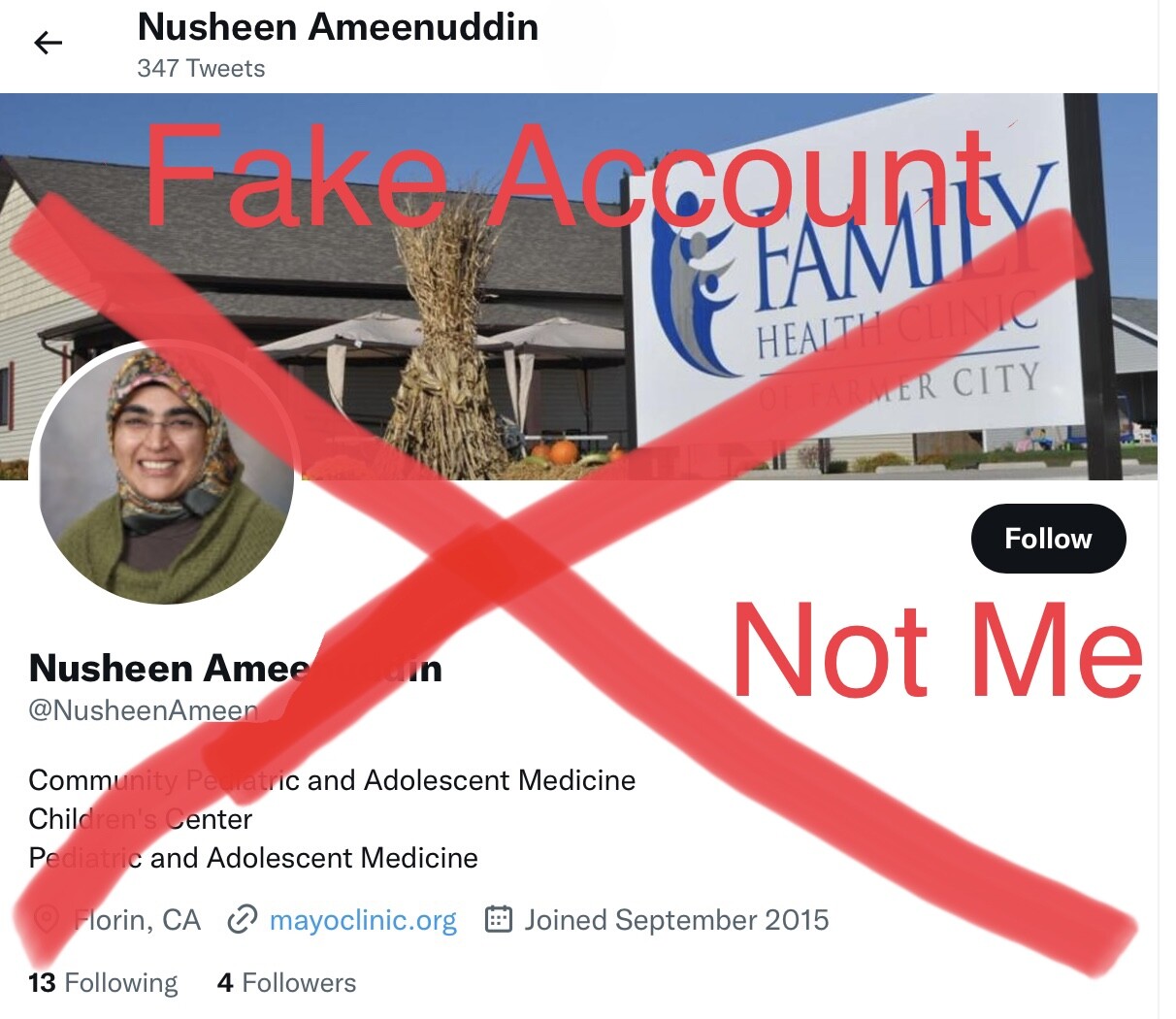Image resolution: width=1176 pixels, height=1019 pixels.
Task: Click the back arrow icon
Action: [x=48, y=43]
